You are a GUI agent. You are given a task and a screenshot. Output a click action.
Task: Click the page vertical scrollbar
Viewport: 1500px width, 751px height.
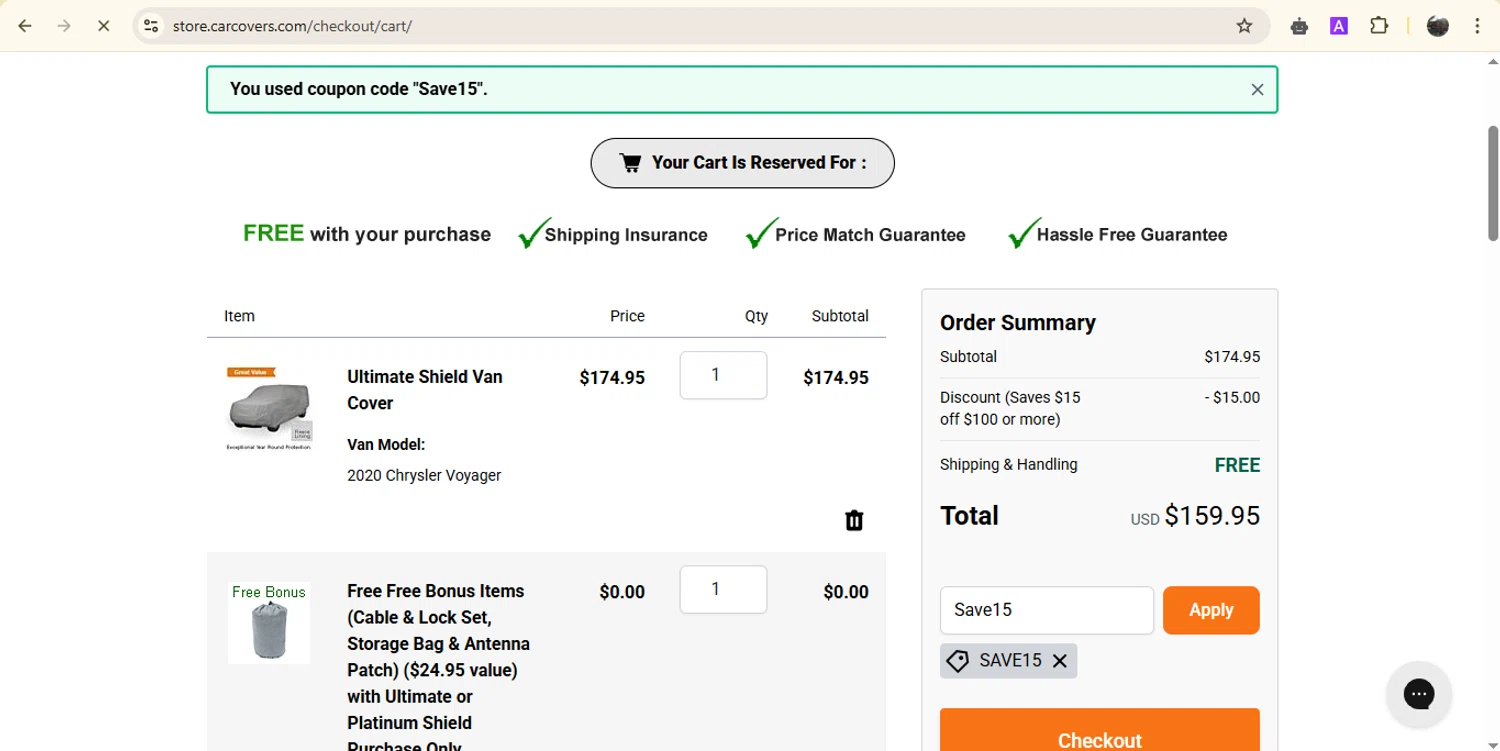tap(1492, 183)
